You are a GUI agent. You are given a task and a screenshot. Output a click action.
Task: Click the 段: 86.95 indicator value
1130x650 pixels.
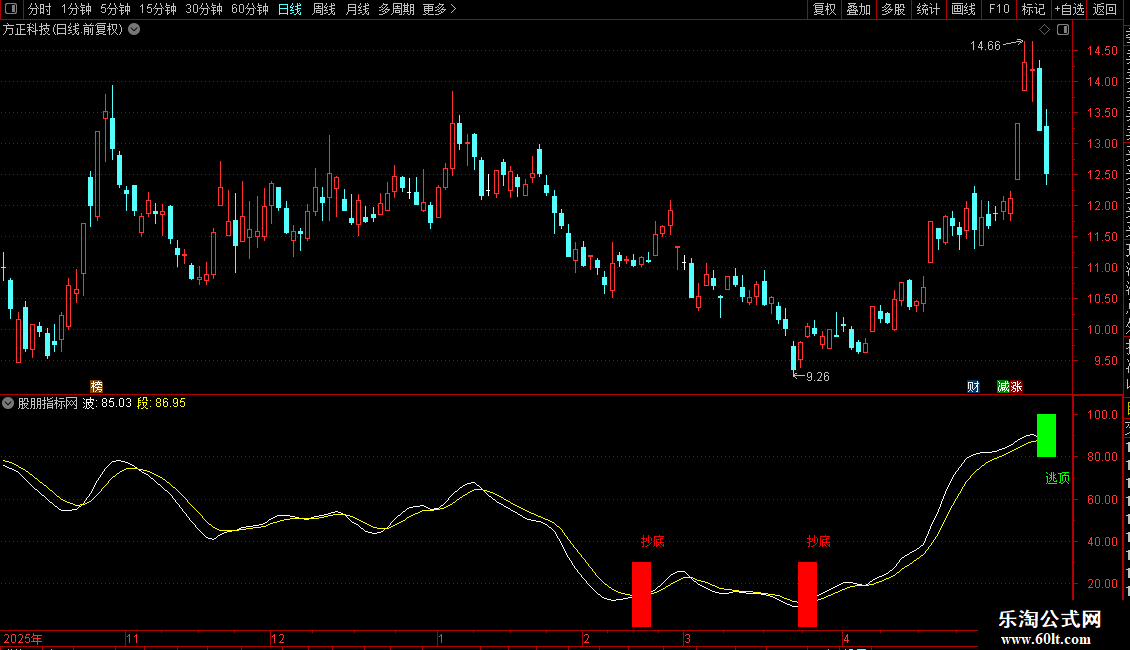[161, 404]
